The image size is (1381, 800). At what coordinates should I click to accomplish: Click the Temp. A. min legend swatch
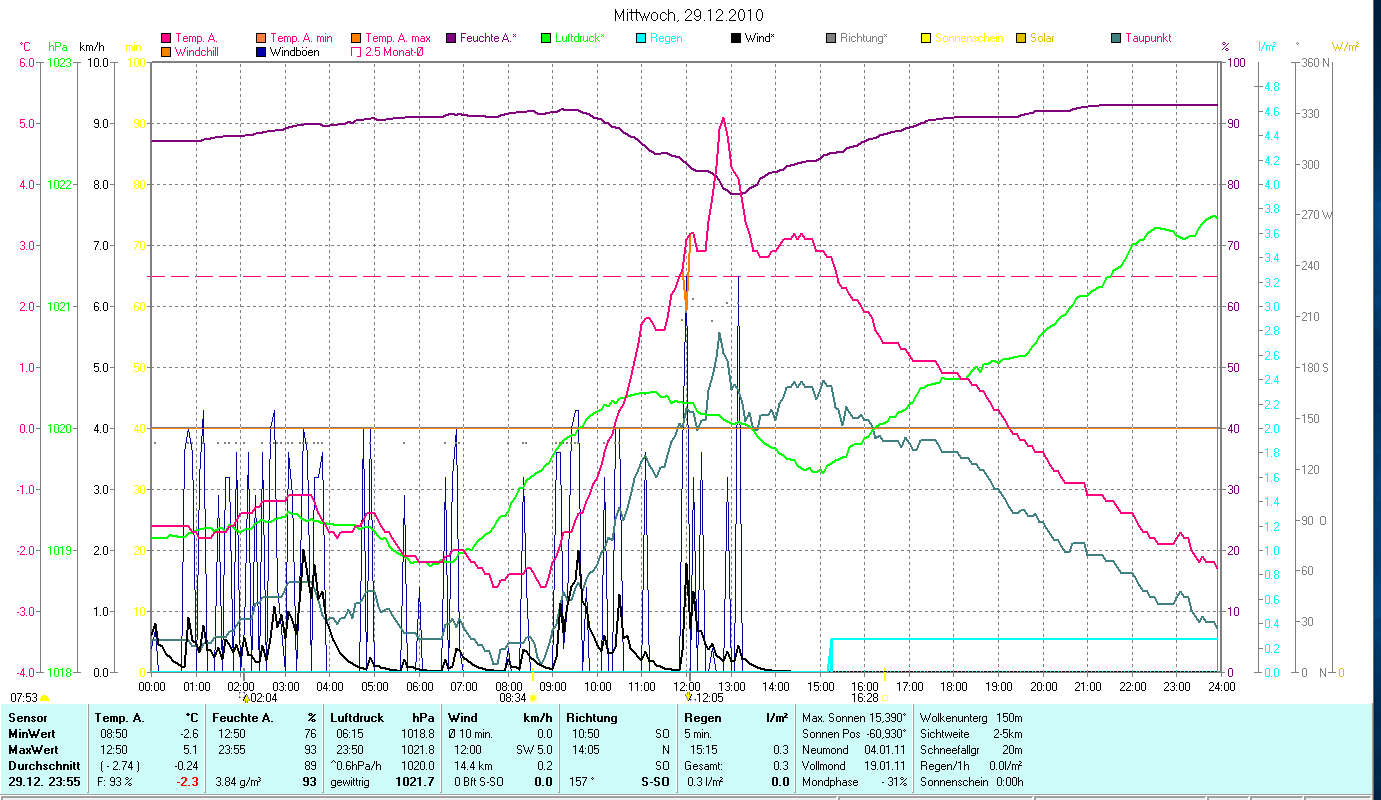[262, 38]
